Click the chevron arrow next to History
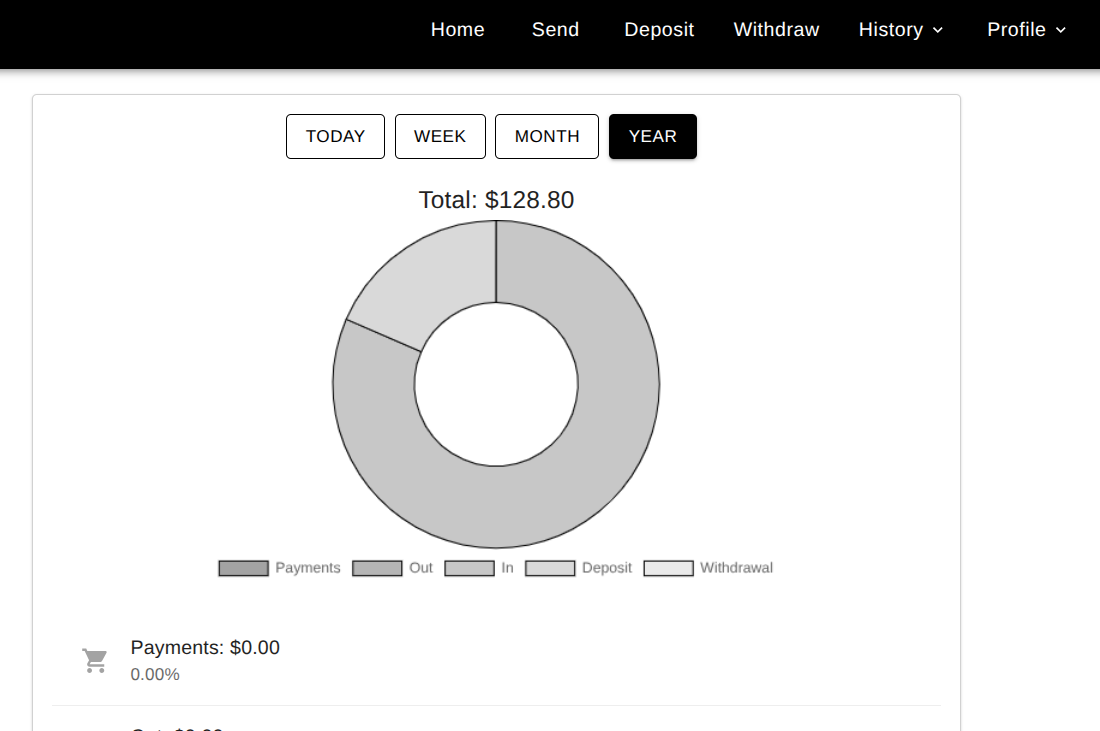Screen dimensions: 1100x731 click(x=938, y=30)
